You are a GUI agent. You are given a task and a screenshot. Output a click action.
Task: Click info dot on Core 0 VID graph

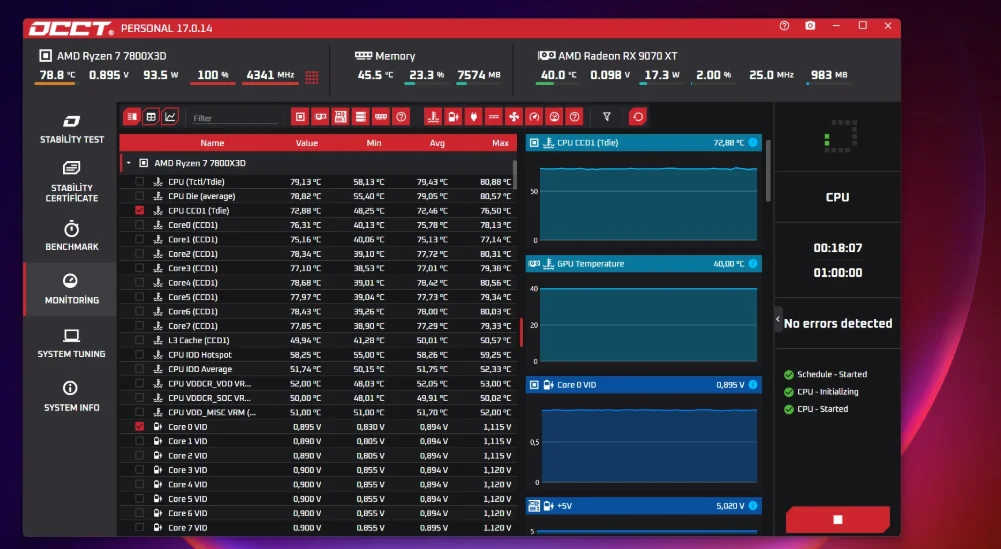[x=753, y=384]
